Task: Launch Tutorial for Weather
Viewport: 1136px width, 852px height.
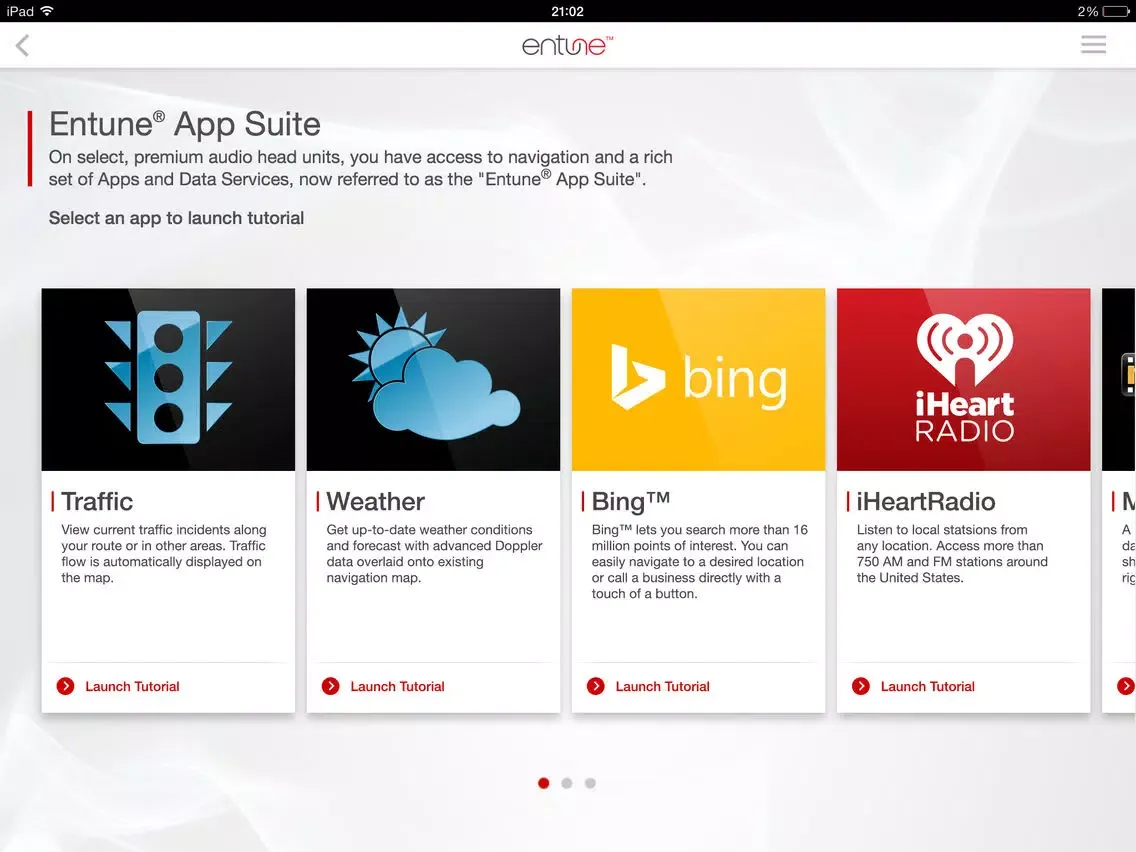Action: click(x=397, y=686)
